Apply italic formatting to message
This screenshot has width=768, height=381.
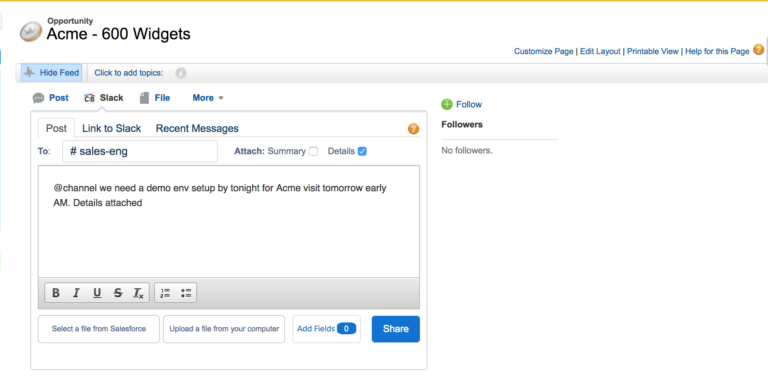pos(76,293)
